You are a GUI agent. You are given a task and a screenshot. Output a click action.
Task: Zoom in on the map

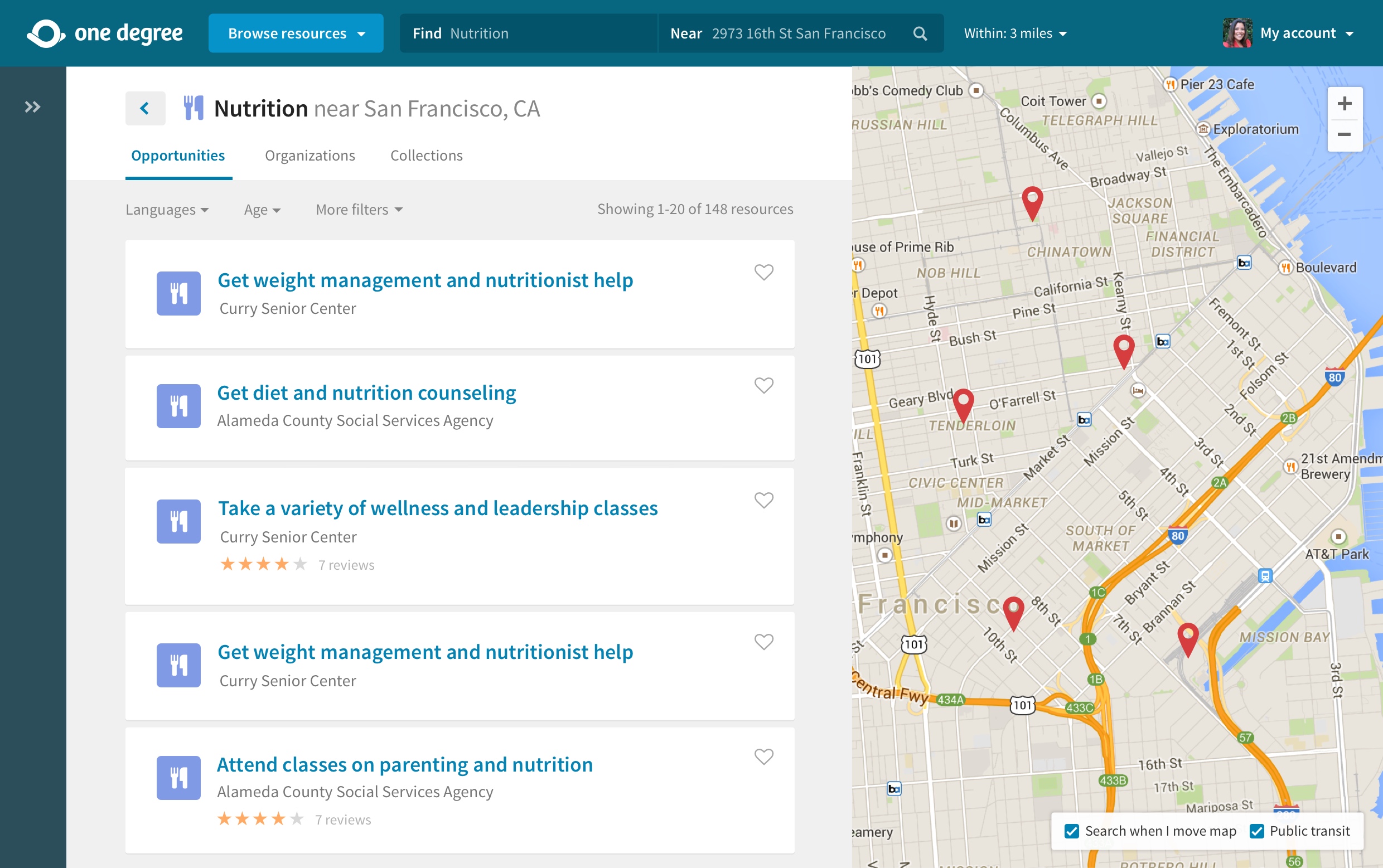[x=1344, y=104]
